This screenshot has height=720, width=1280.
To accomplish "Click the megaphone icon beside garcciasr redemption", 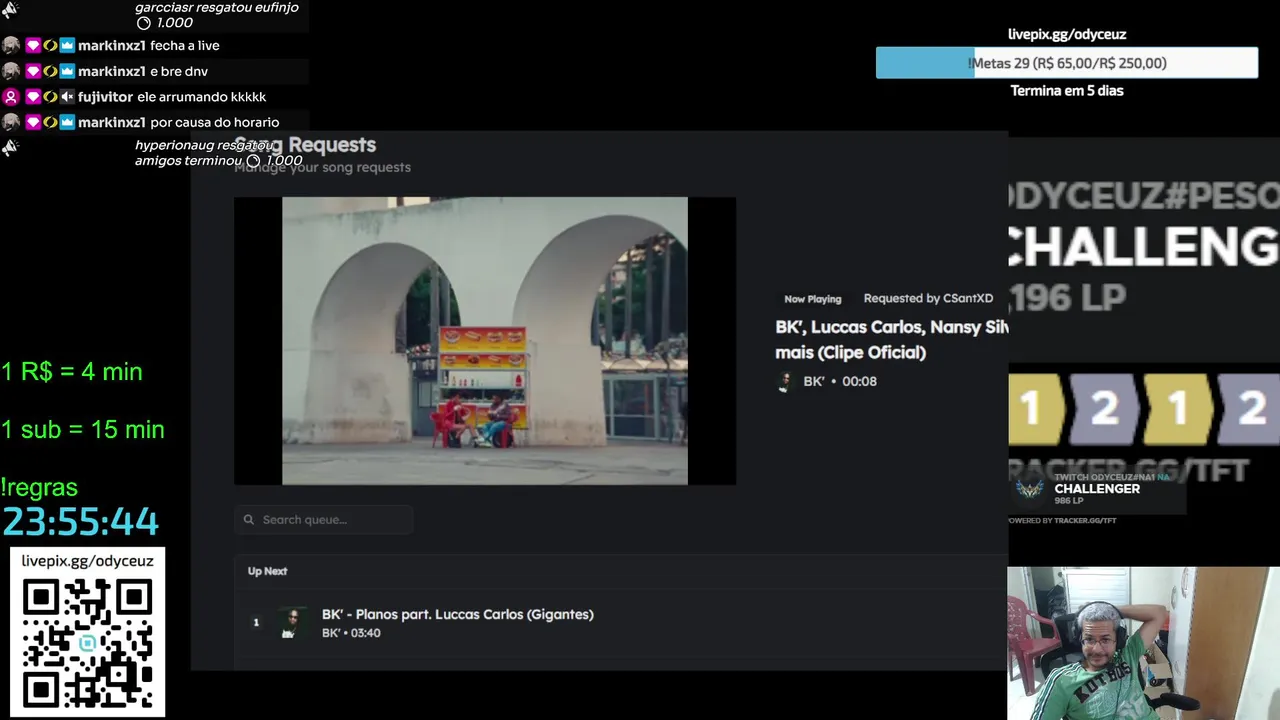I will 10,10.
